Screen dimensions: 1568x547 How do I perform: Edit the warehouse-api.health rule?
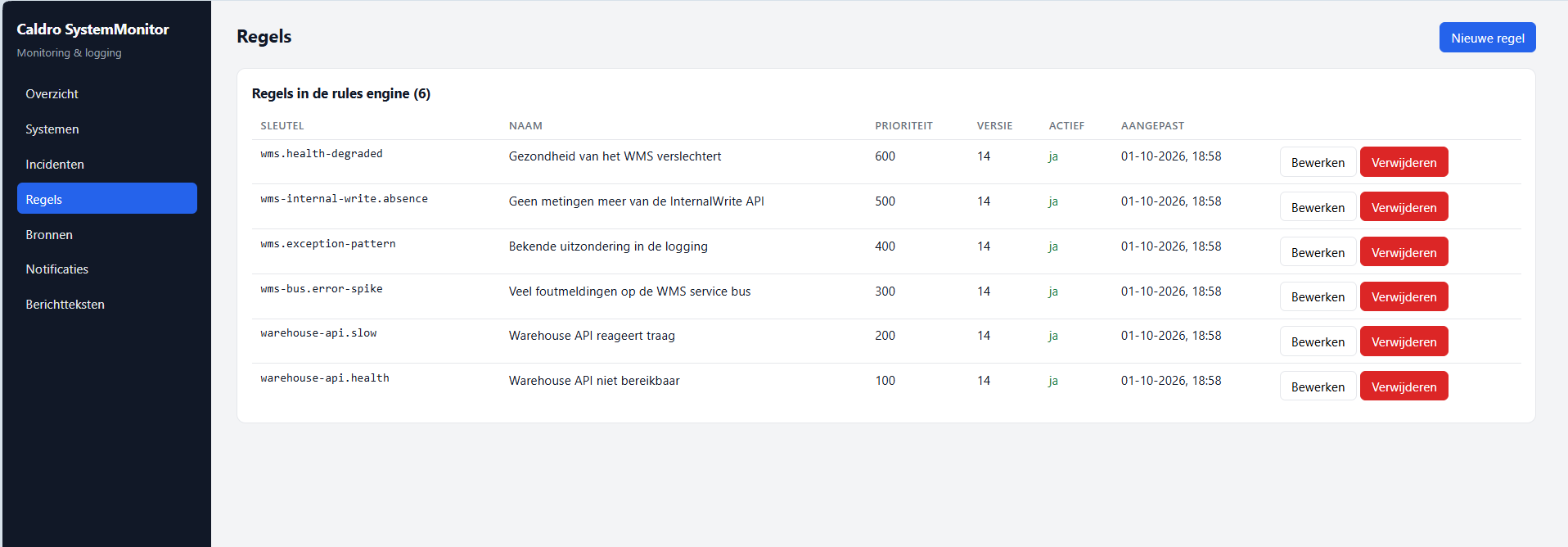[1318, 387]
